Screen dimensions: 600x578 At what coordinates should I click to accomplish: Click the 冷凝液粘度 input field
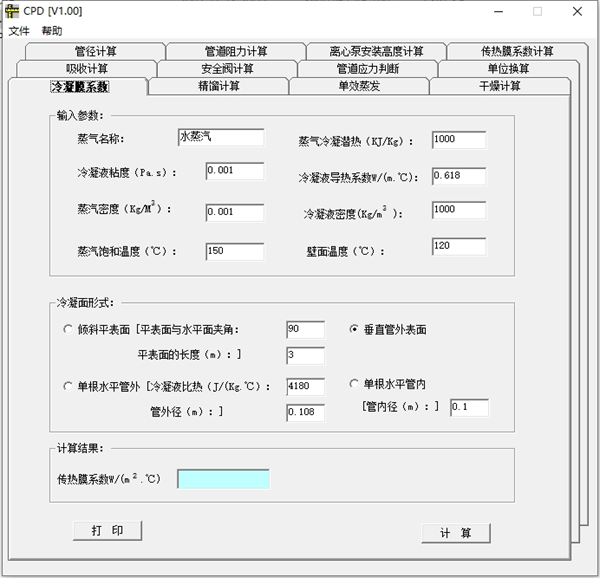point(235,171)
